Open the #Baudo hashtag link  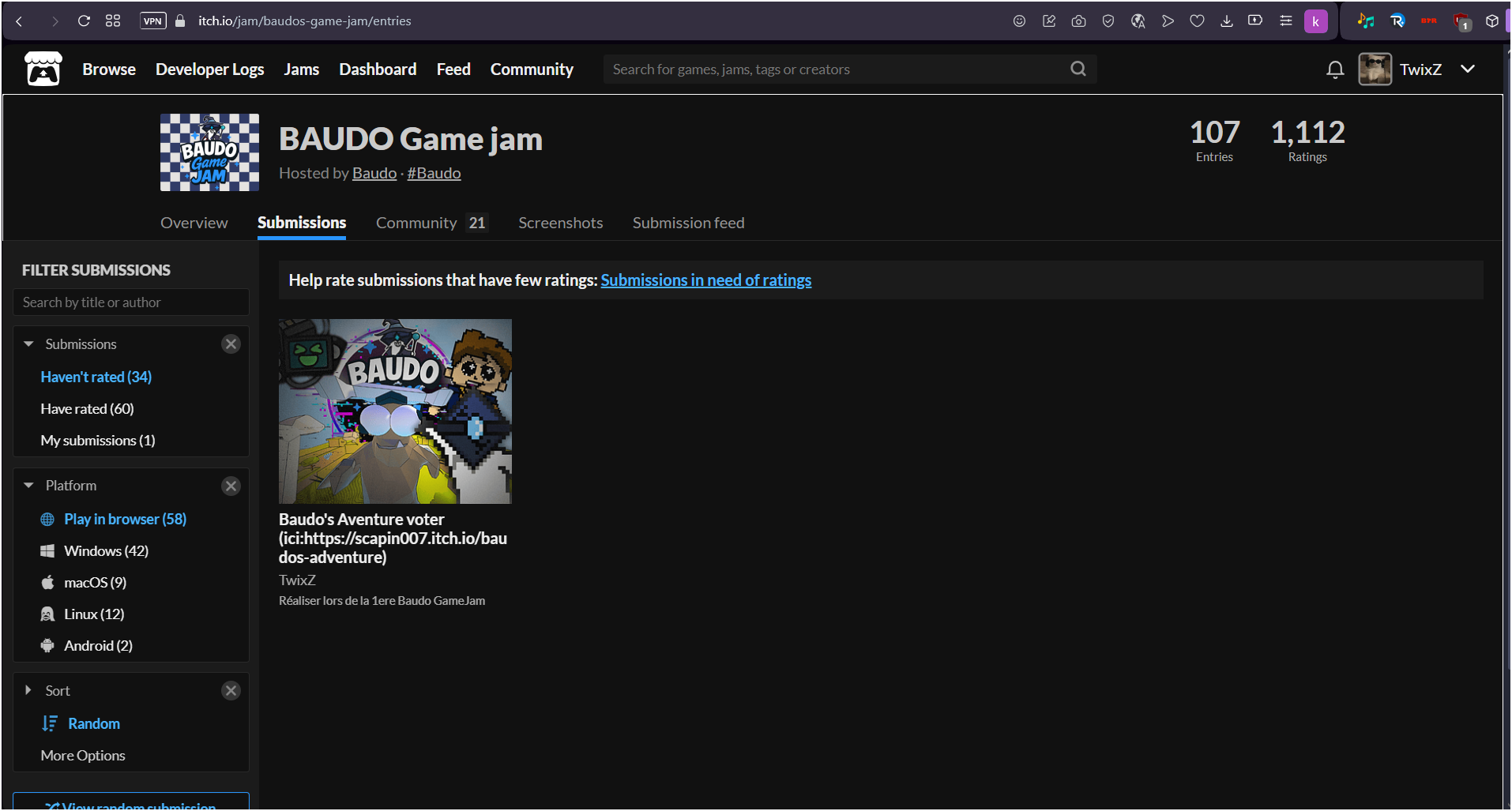click(434, 173)
